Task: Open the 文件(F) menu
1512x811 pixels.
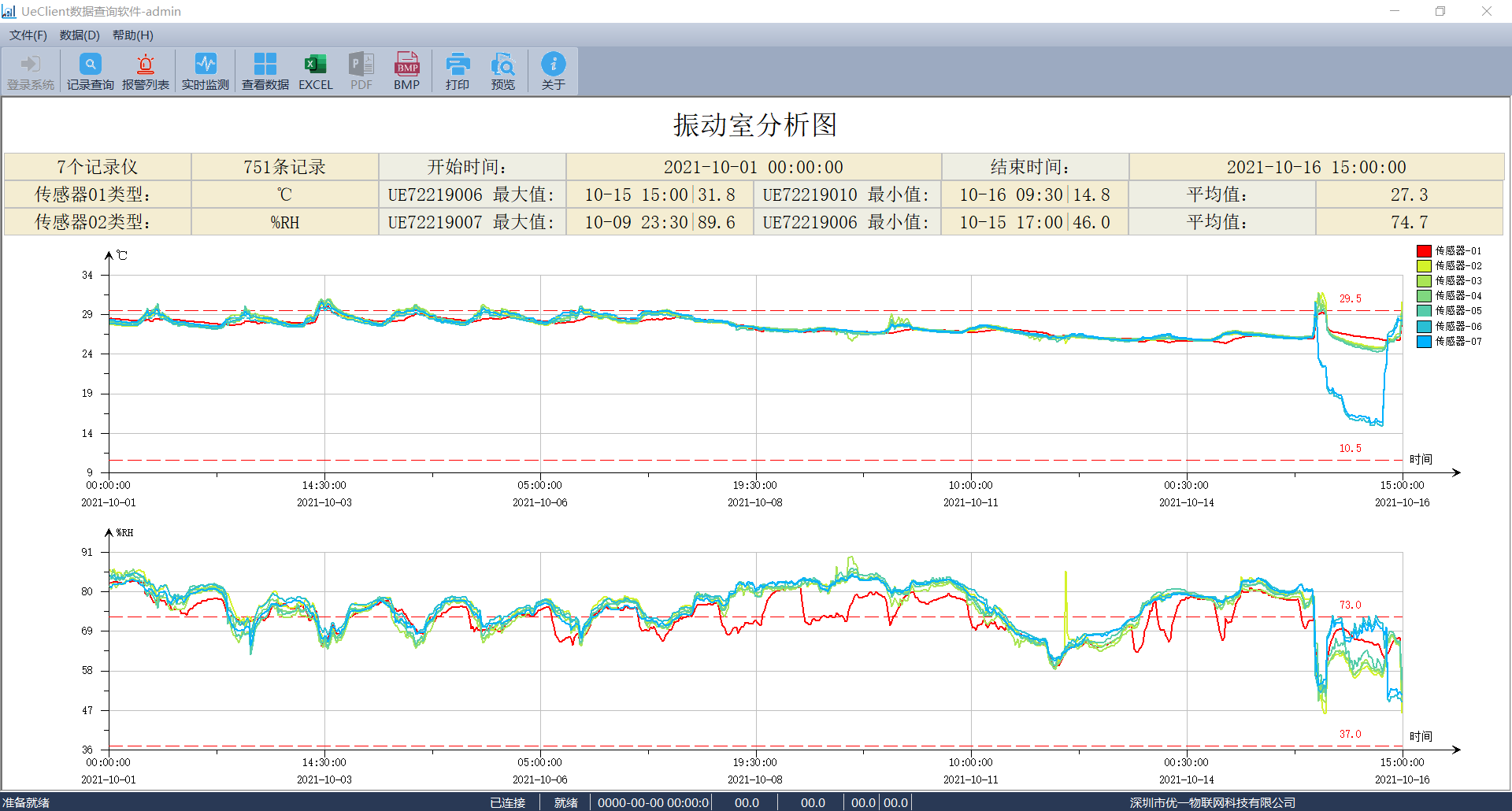Action: click(28, 35)
